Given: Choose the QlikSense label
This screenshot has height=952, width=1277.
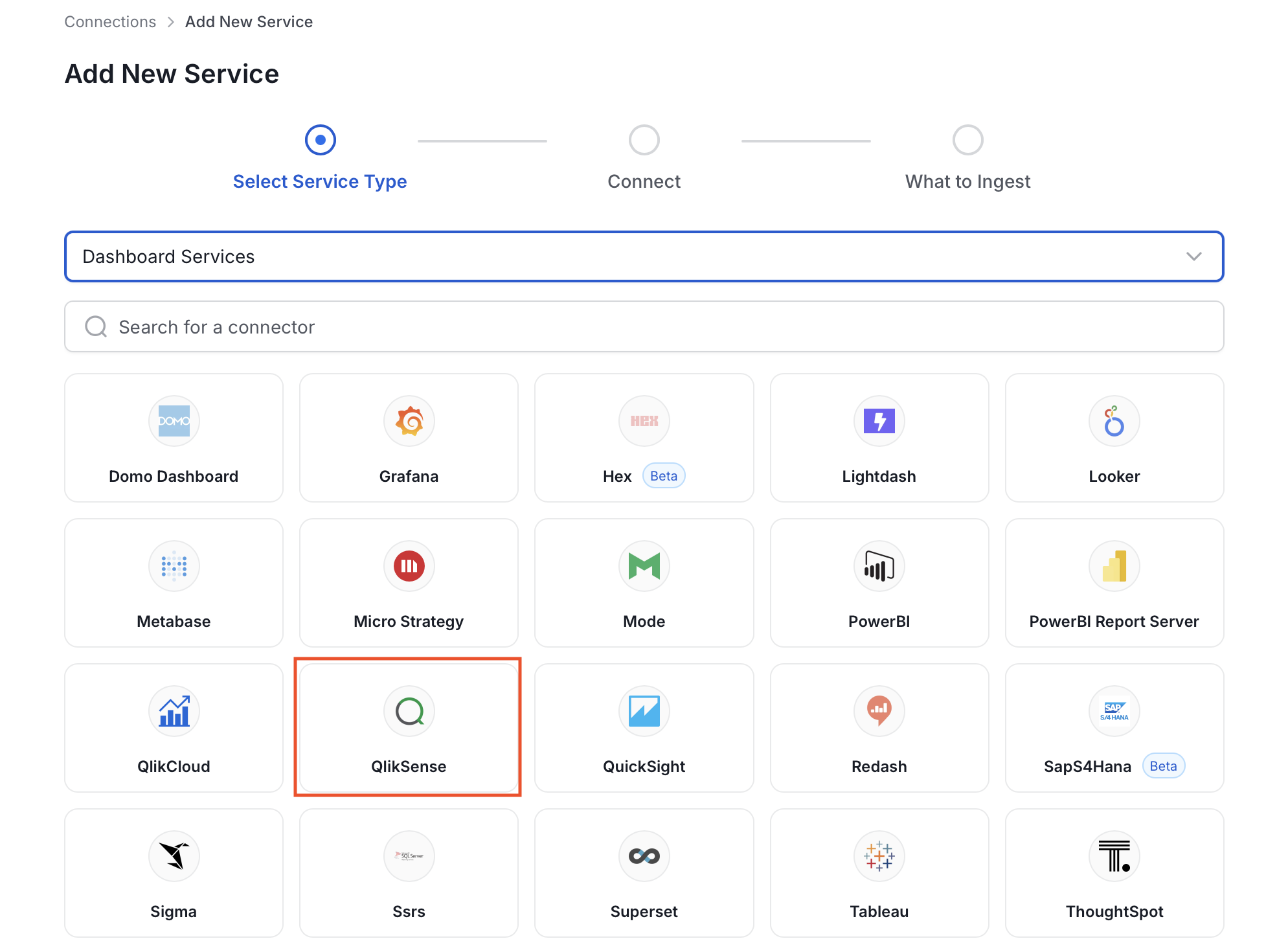Looking at the screenshot, I should [409, 766].
